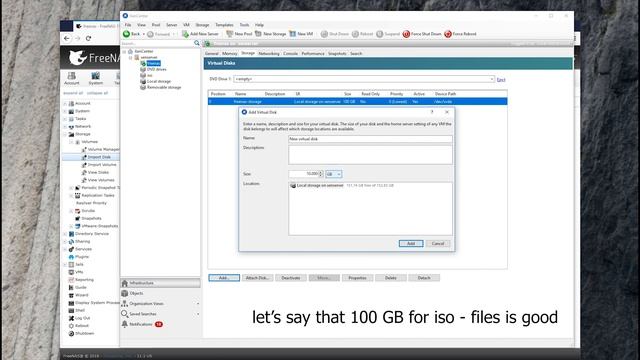The width and height of the screenshot is (640, 360).
Task: Select the freenas VM in XenCenter tree
Action: pyautogui.click(x=153, y=63)
